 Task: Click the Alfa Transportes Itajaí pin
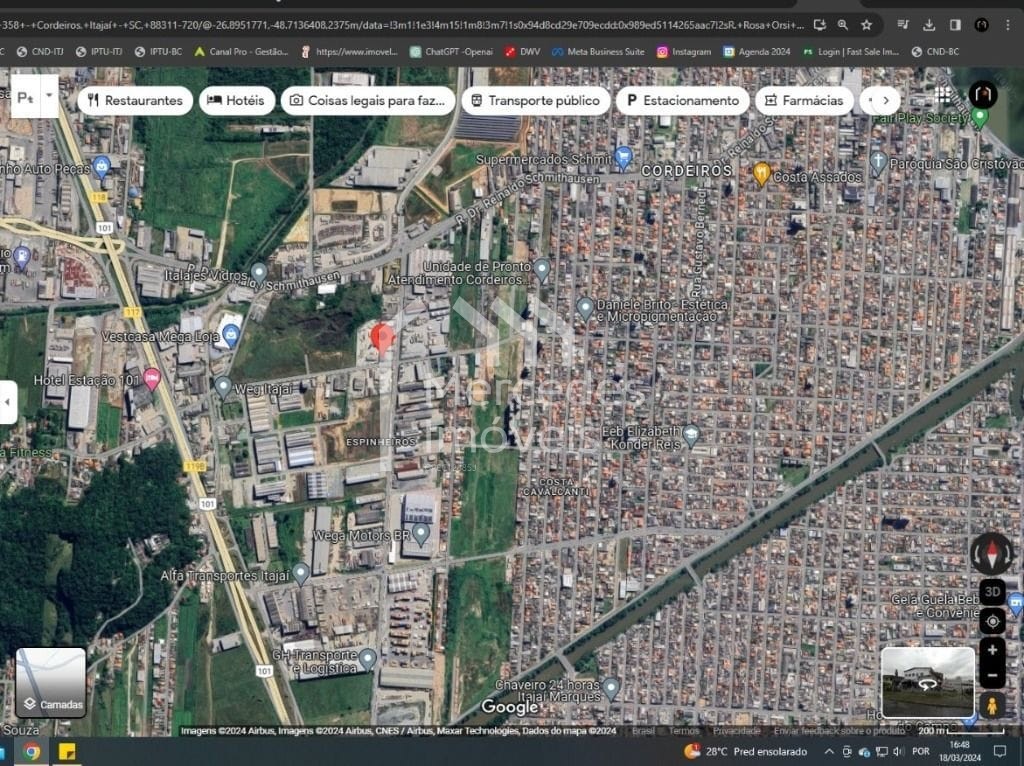pyautogui.click(x=300, y=574)
